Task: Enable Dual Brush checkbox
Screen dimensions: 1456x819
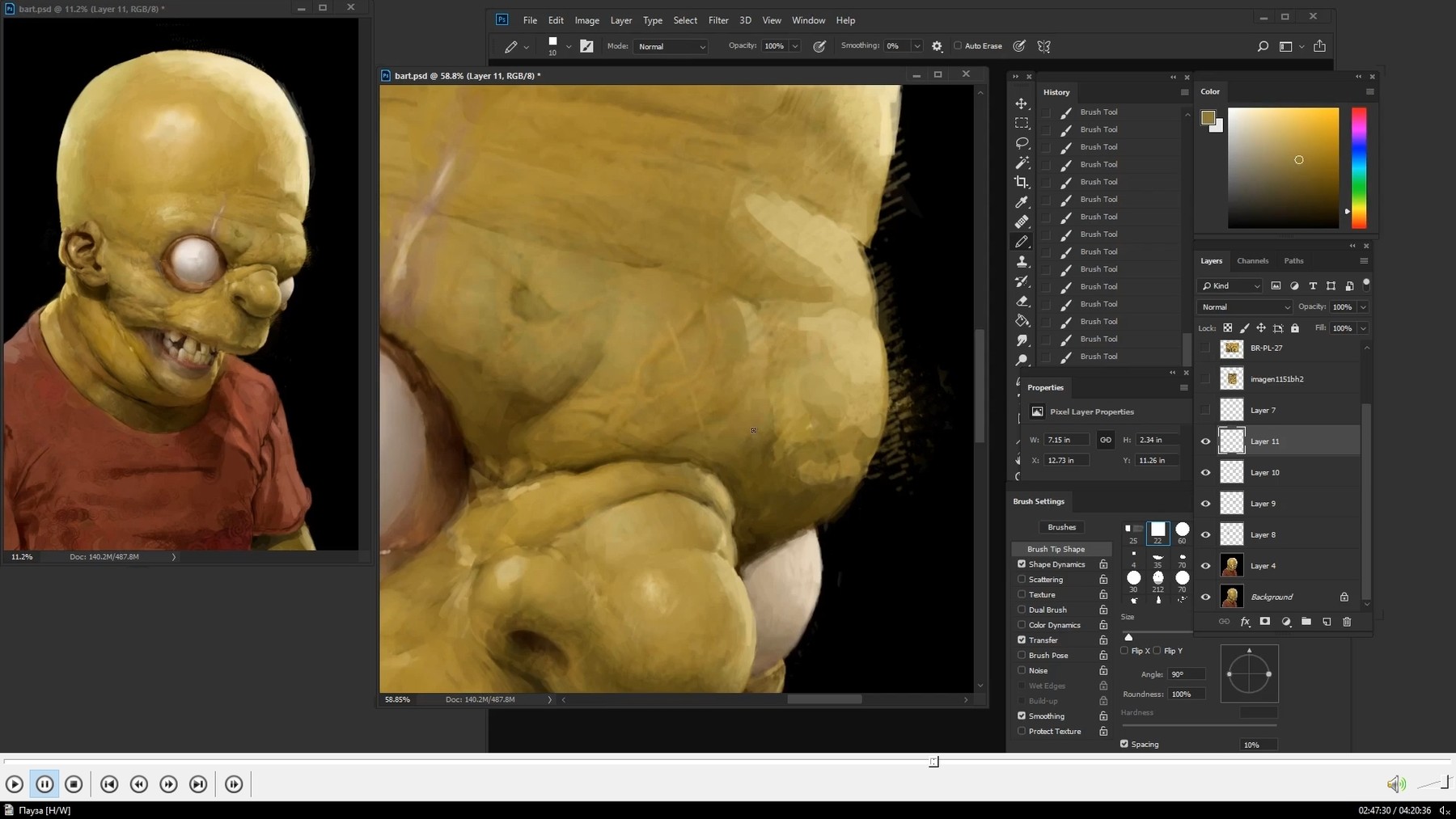Action: [1022, 610]
